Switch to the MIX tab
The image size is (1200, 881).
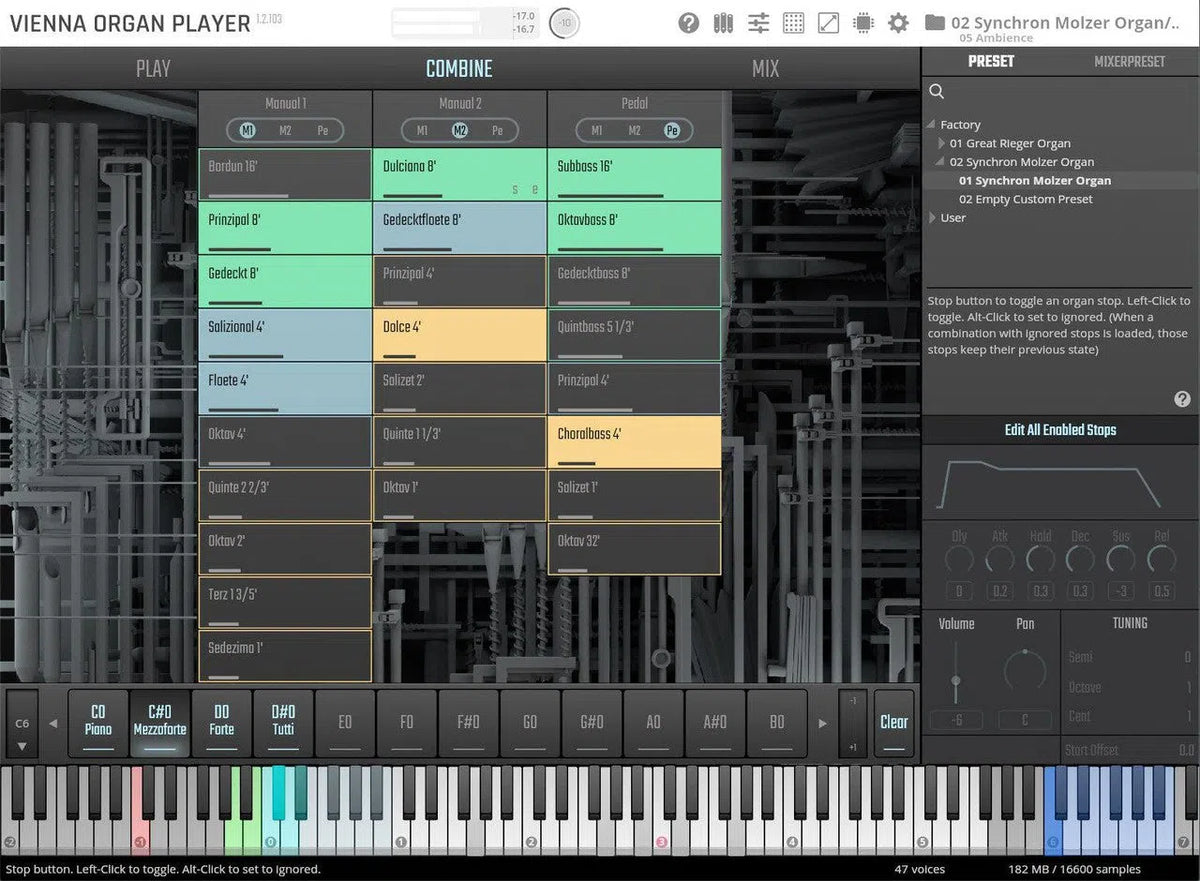tap(765, 68)
